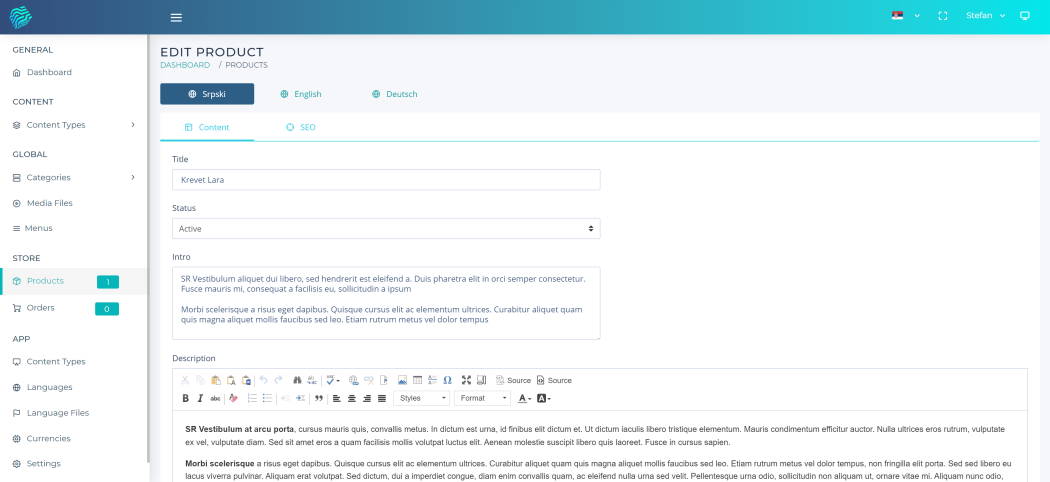Open the text color picker in editor
Viewport: 1050px width, 482px height.
click(524, 398)
